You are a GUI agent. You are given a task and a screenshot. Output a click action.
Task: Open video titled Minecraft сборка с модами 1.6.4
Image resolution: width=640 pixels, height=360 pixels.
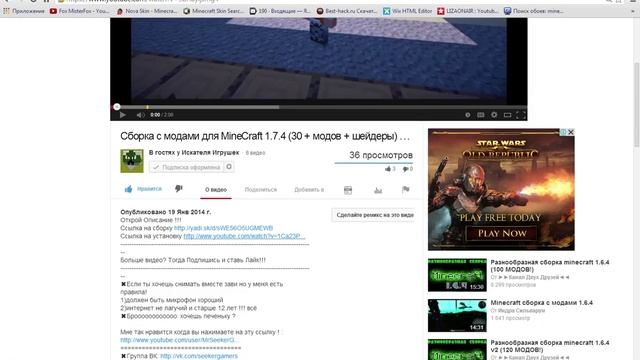[541, 302]
